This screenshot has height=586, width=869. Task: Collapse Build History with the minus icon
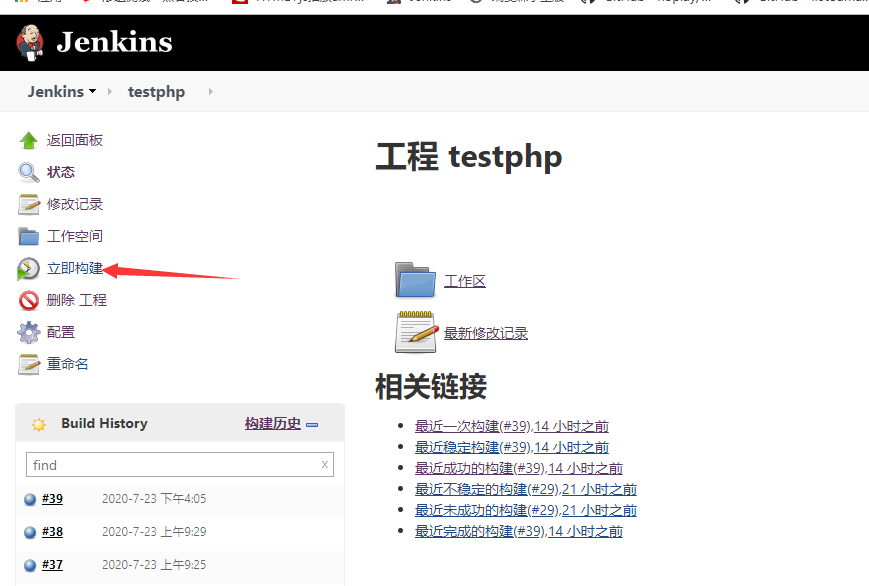click(312, 425)
